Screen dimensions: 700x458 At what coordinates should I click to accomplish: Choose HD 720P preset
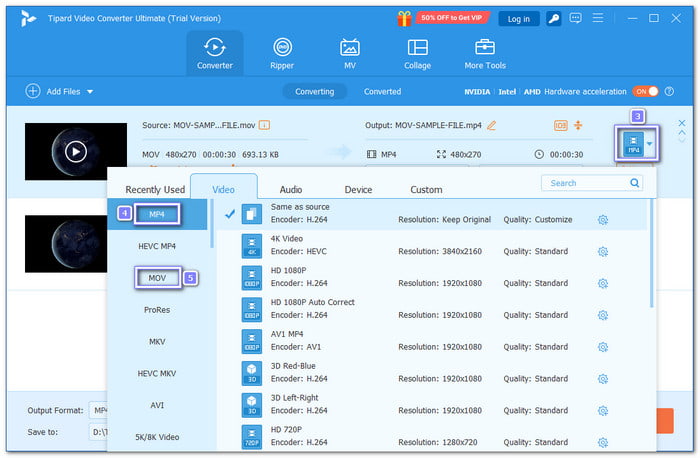(432, 437)
